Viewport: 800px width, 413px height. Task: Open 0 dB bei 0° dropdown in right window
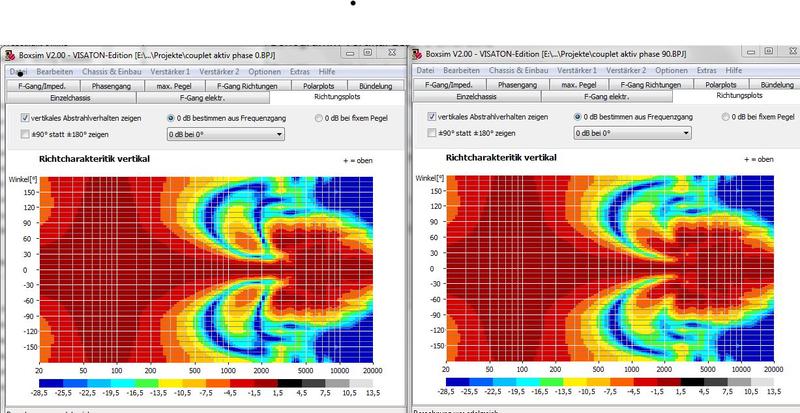click(633, 133)
